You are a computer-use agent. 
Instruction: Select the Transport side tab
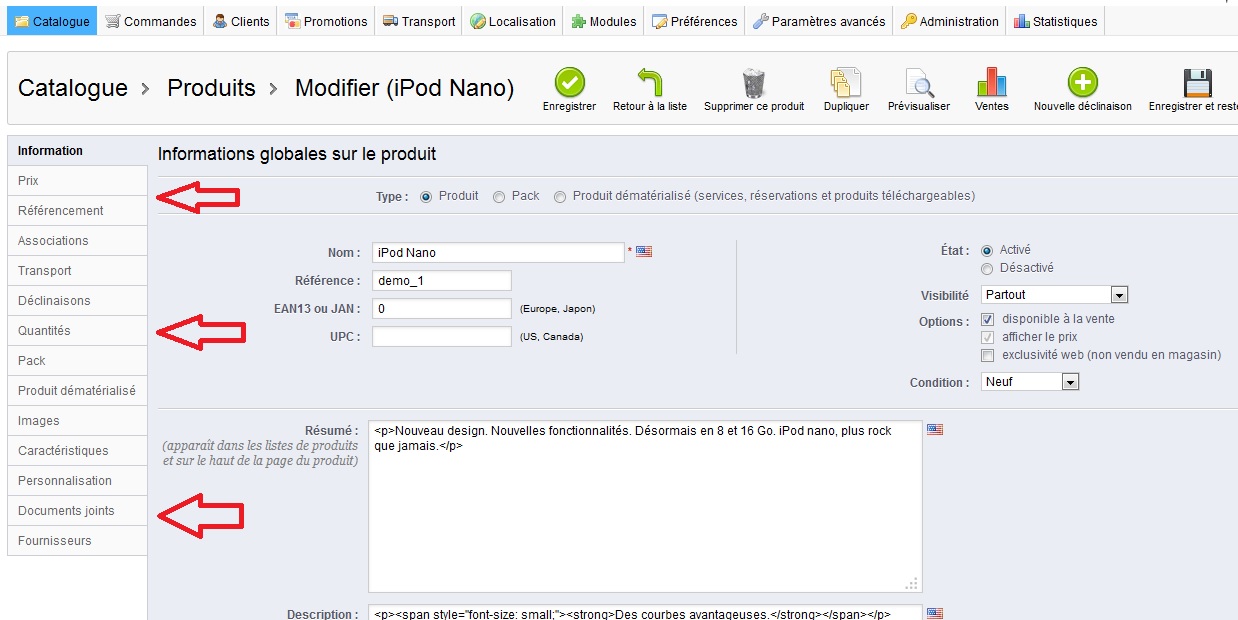[x=77, y=271]
